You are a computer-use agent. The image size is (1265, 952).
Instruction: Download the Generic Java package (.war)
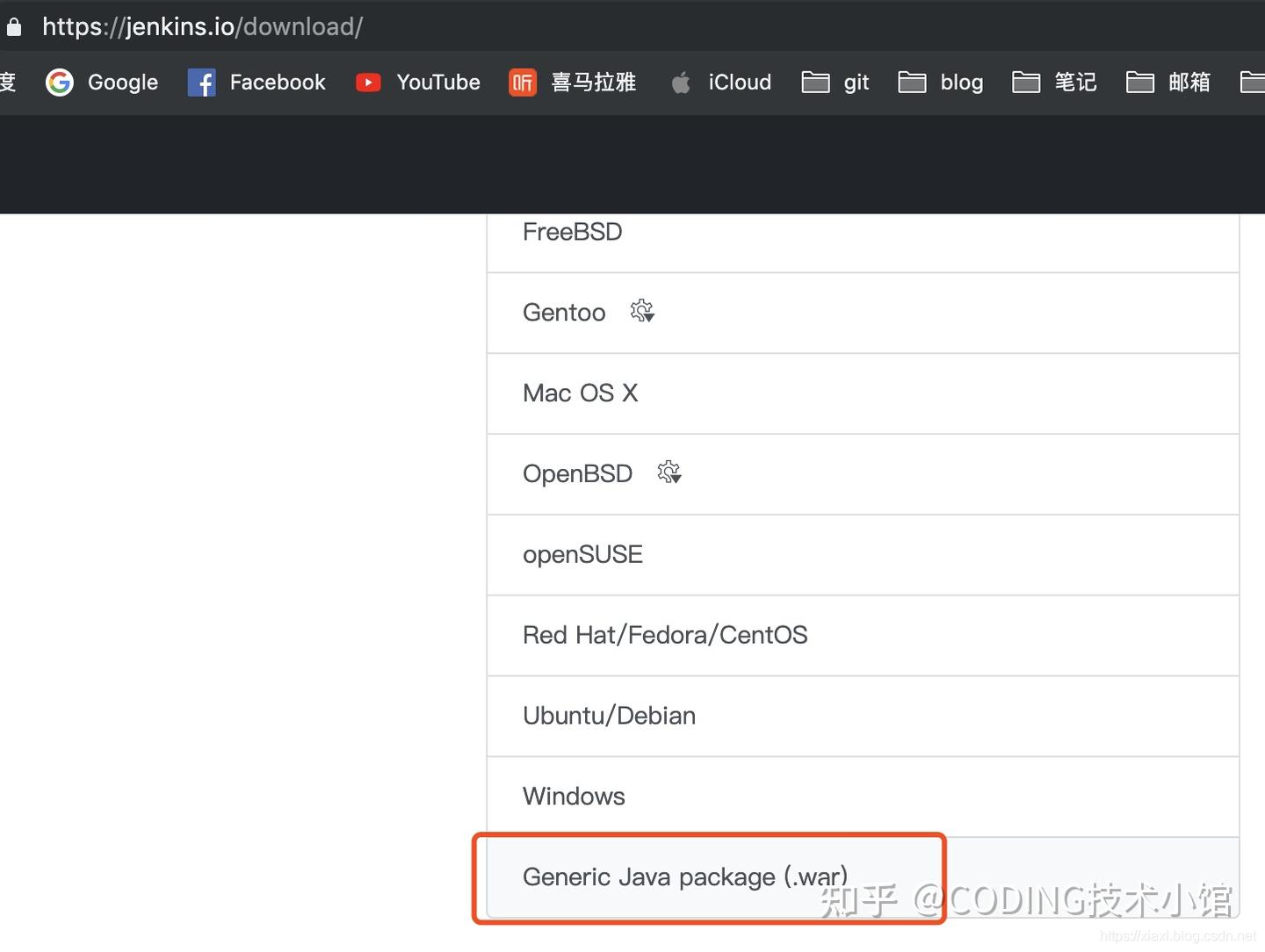[685, 876]
